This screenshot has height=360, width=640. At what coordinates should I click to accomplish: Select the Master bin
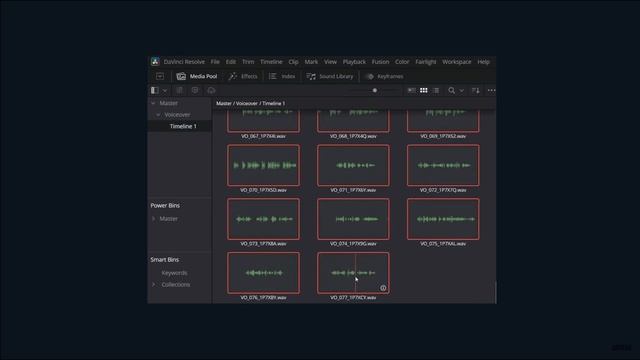169,103
